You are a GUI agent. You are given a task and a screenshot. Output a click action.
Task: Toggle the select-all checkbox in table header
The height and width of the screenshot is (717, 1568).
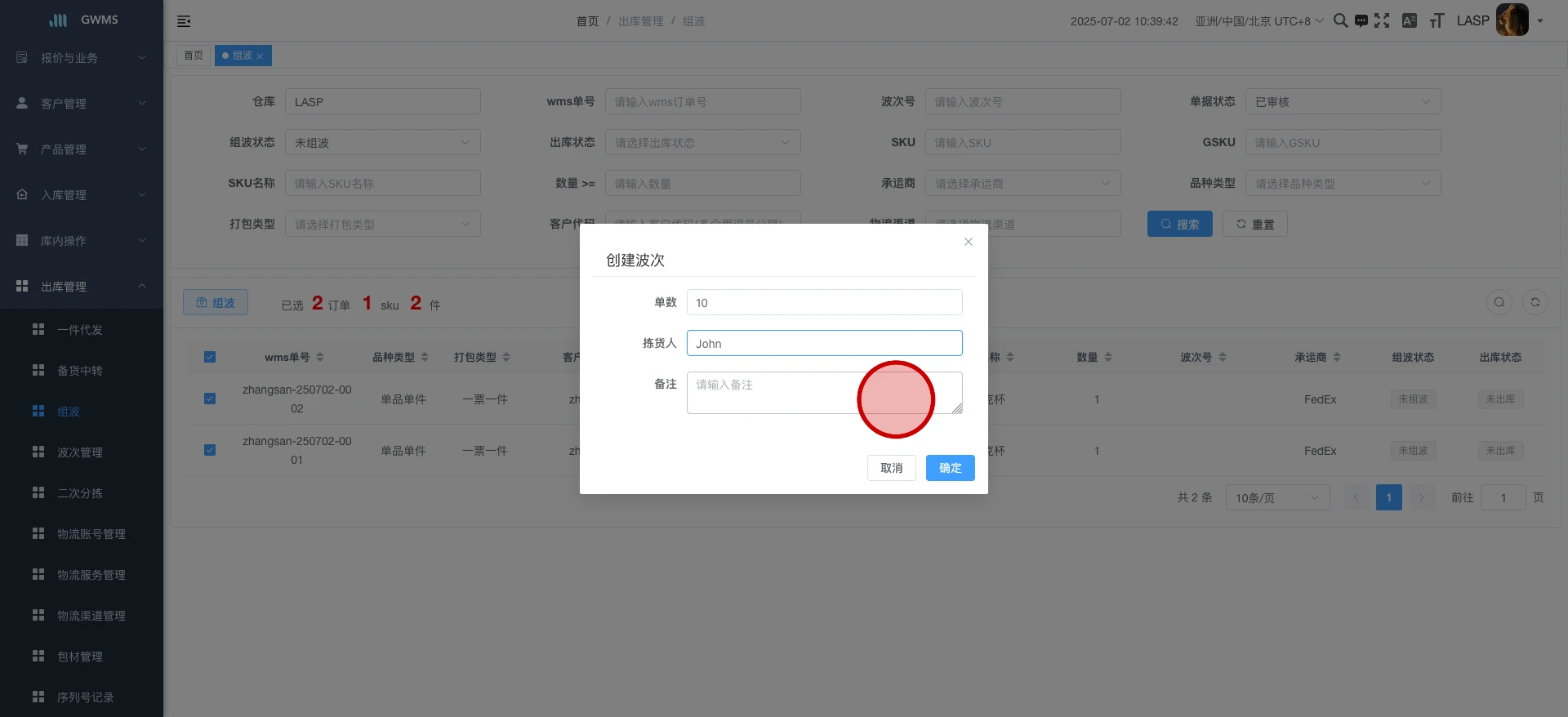pyautogui.click(x=210, y=357)
